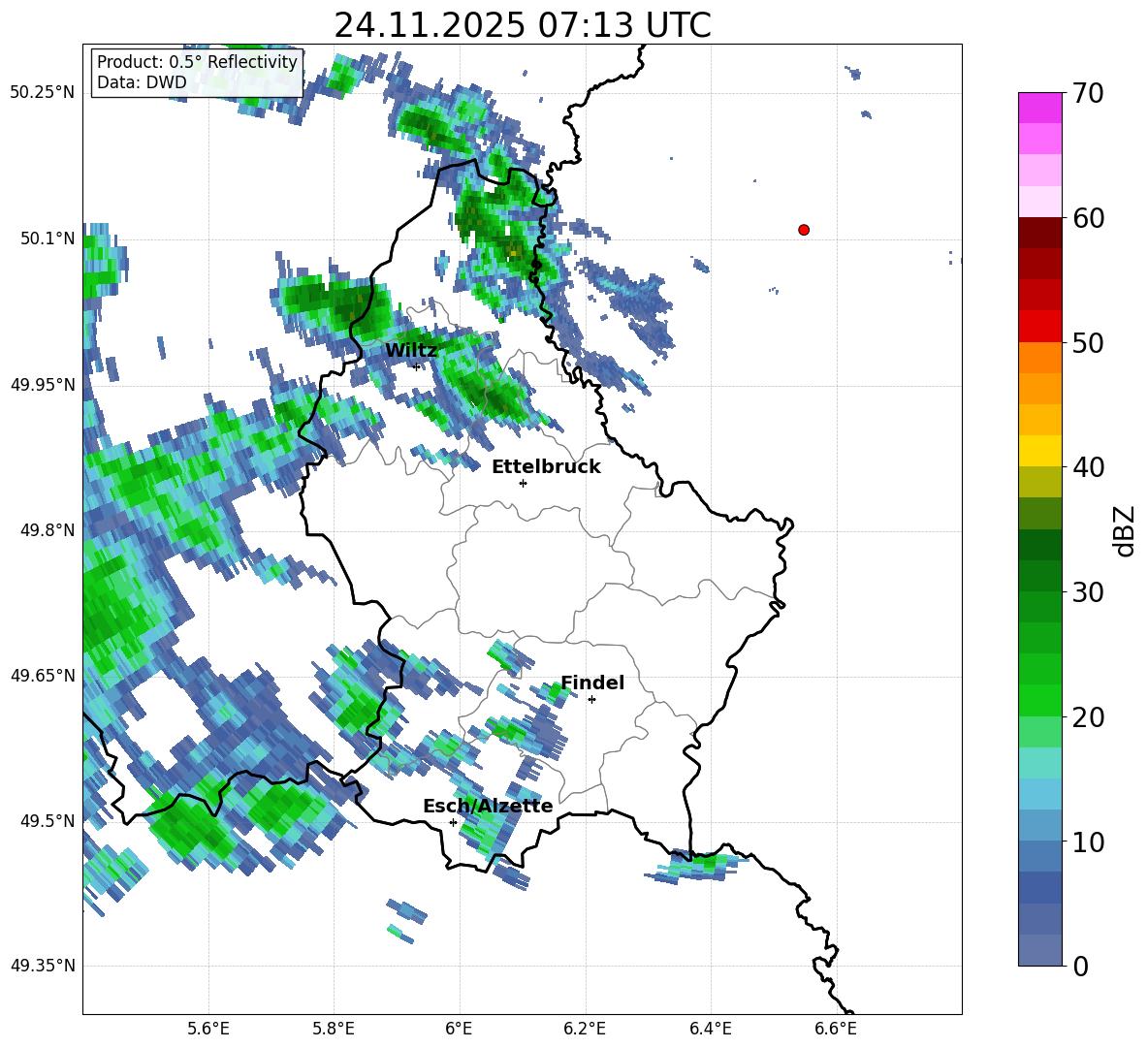Click the 6.2°E longitude label
1148x1048 pixels.
pos(585,1030)
